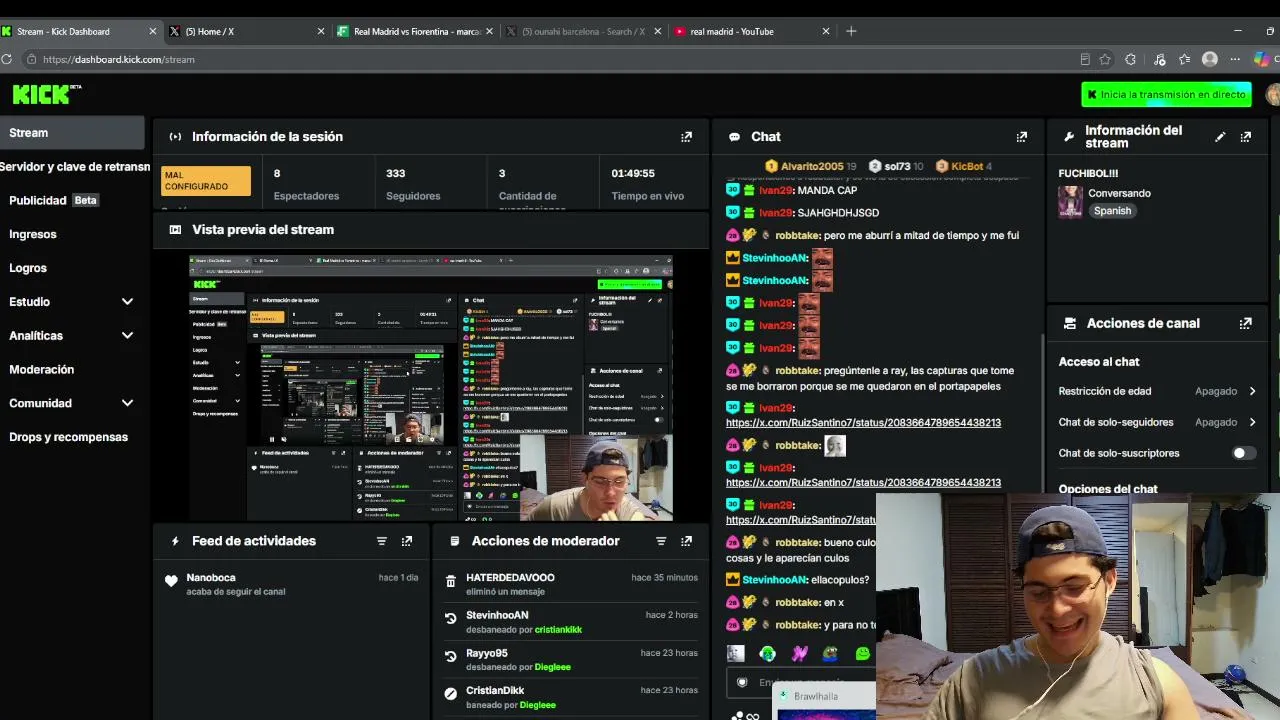This screenshot has width=1280, height=720.
Task: Click the Conversando category thumbnail
Action: coord(1070,201)
